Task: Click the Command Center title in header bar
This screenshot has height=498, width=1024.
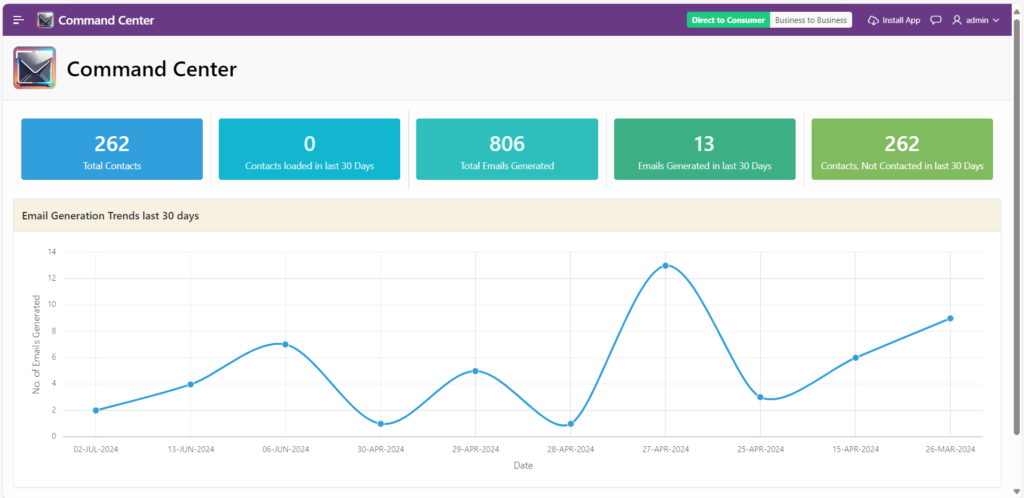Action: [106, 20]
